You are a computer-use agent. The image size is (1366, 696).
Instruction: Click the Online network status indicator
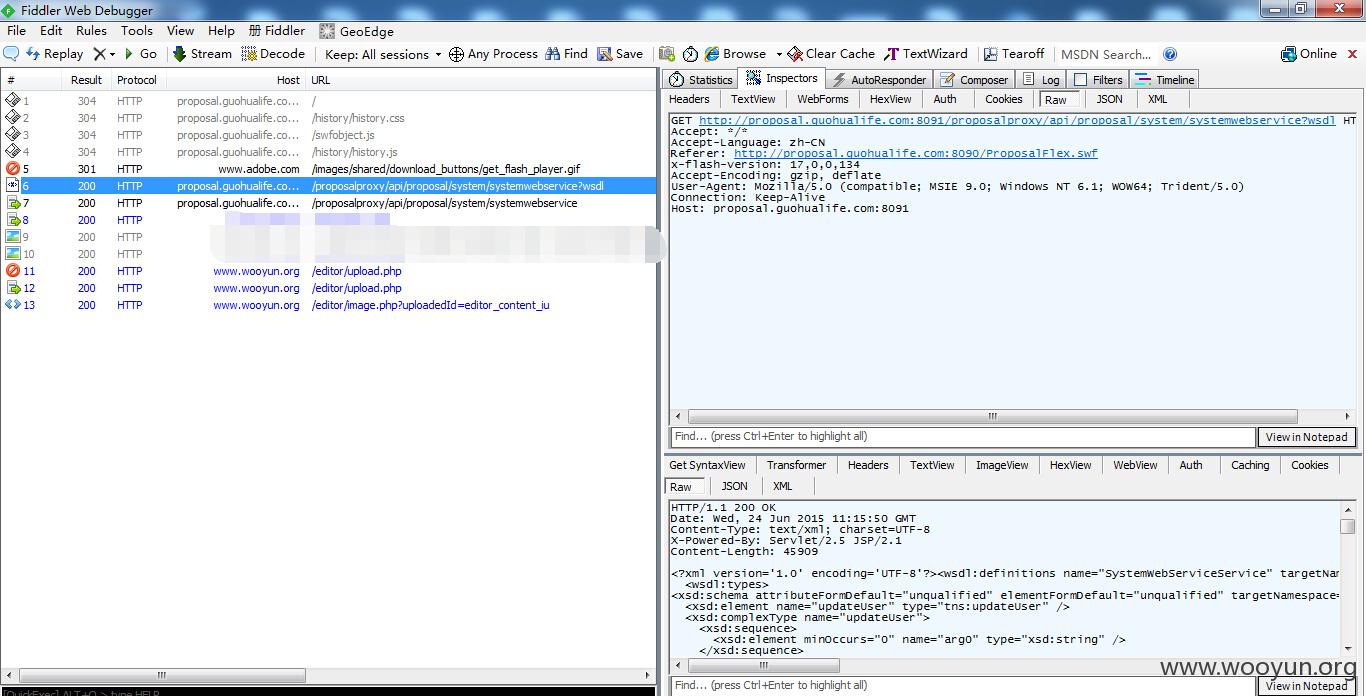[x=1309, y=54]
